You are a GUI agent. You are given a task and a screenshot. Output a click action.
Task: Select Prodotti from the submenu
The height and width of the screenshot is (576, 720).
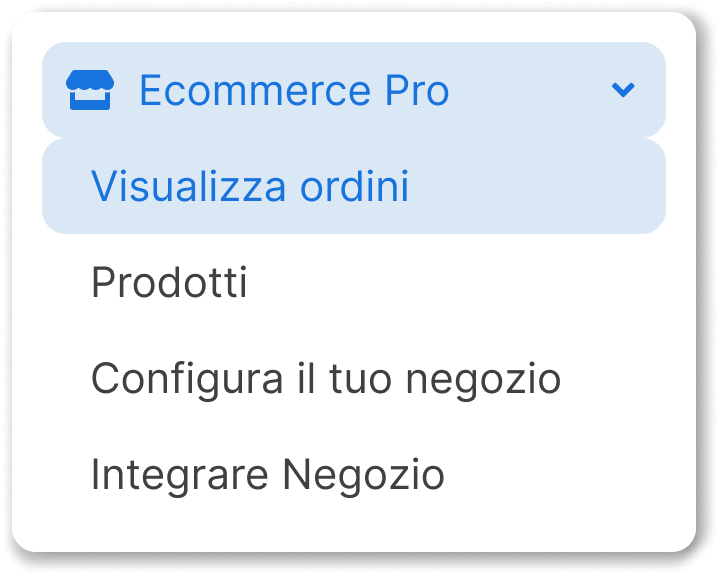point(354,282)
